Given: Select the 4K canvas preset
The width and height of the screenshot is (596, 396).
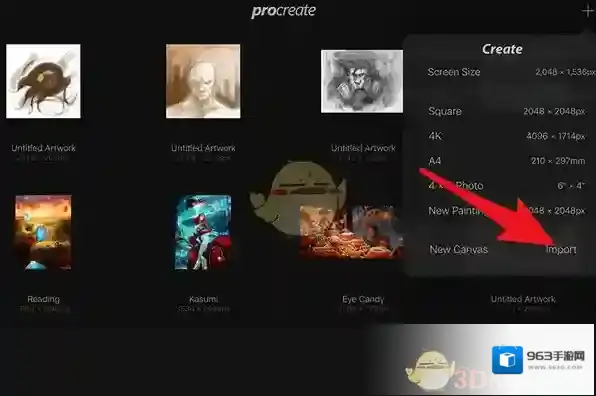Looking at the screenshot, I should [507, 136].
